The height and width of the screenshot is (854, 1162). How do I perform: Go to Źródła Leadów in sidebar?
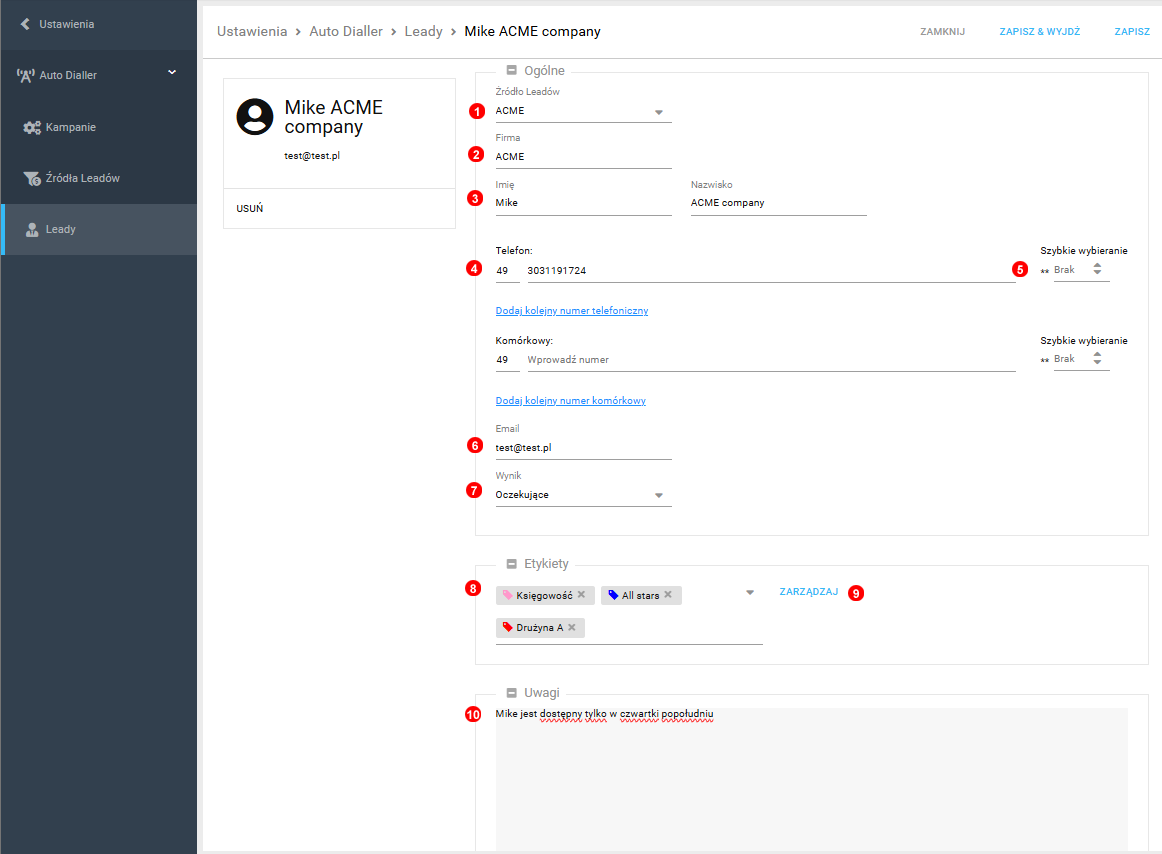[82, 178]
